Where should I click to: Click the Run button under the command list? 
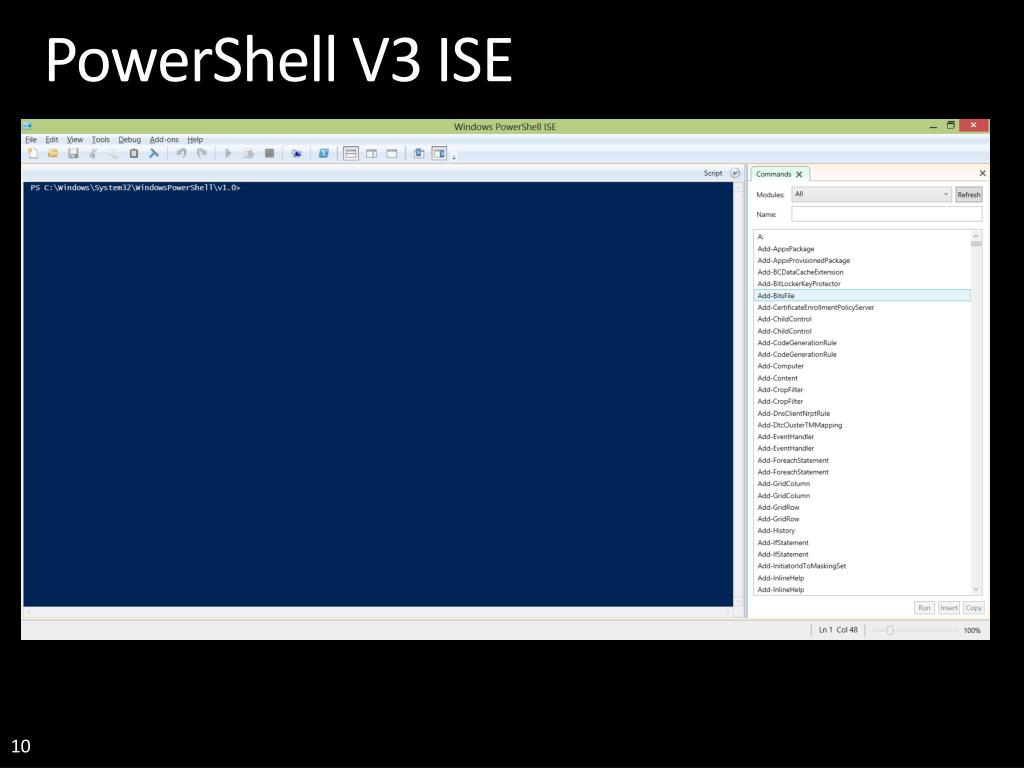click(924, 608)
